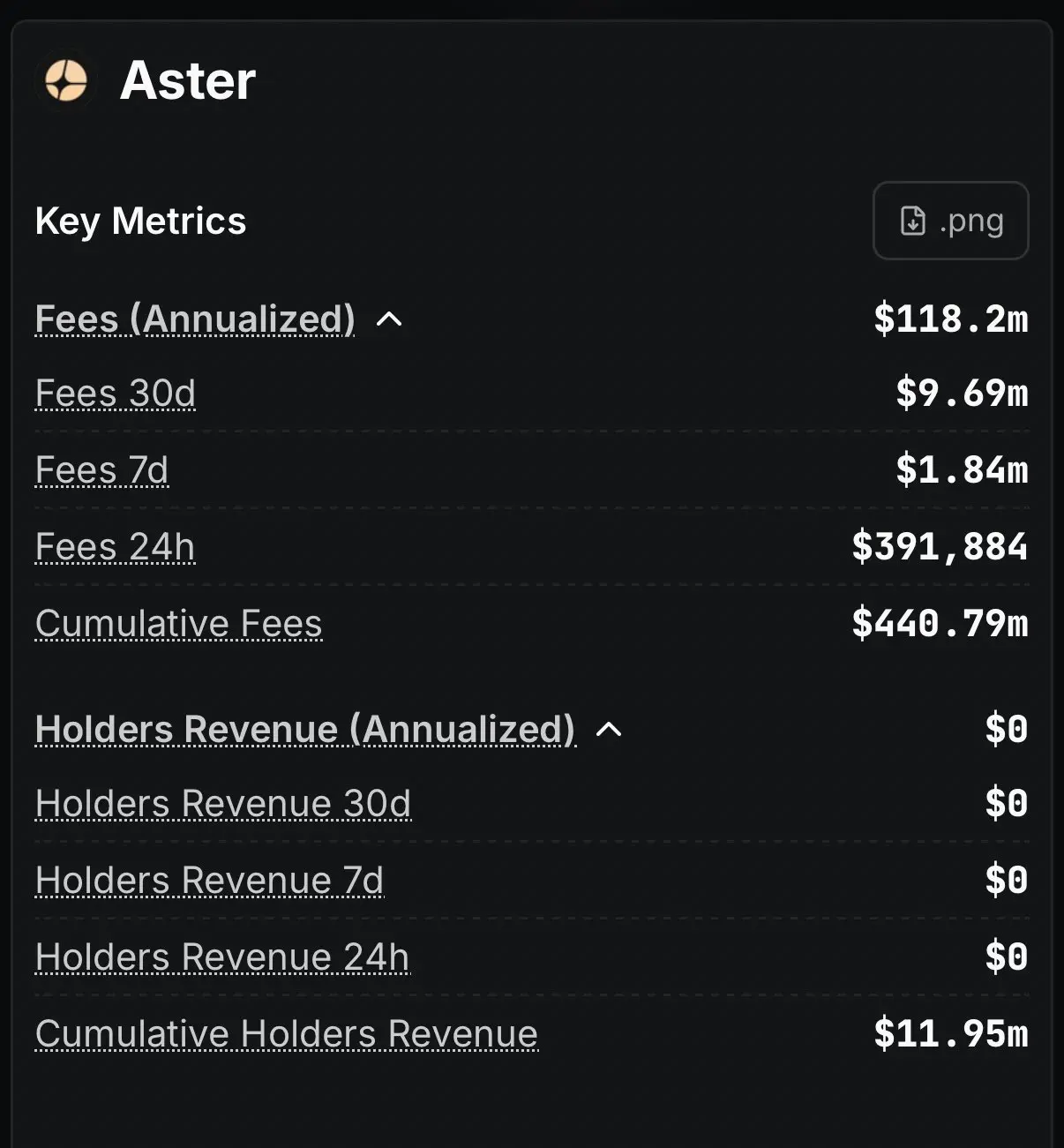The height and width of the screenshot is (1148, 1064).
Task: Click the Fees 24h metric label
Action: (x=116, y=547)
